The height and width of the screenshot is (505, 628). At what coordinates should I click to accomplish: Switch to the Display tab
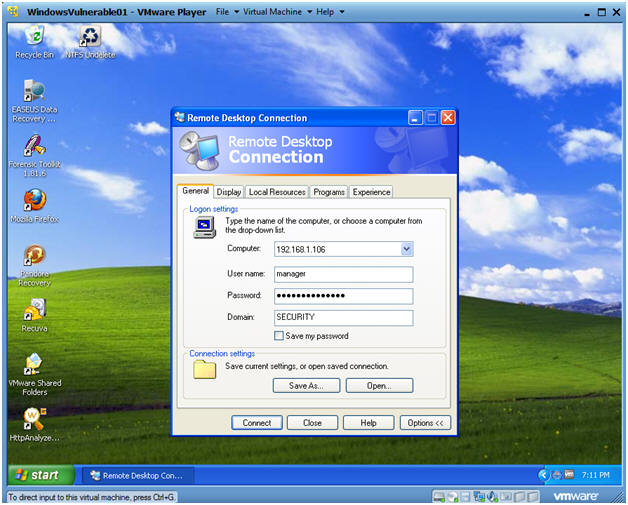coord(229,192)
